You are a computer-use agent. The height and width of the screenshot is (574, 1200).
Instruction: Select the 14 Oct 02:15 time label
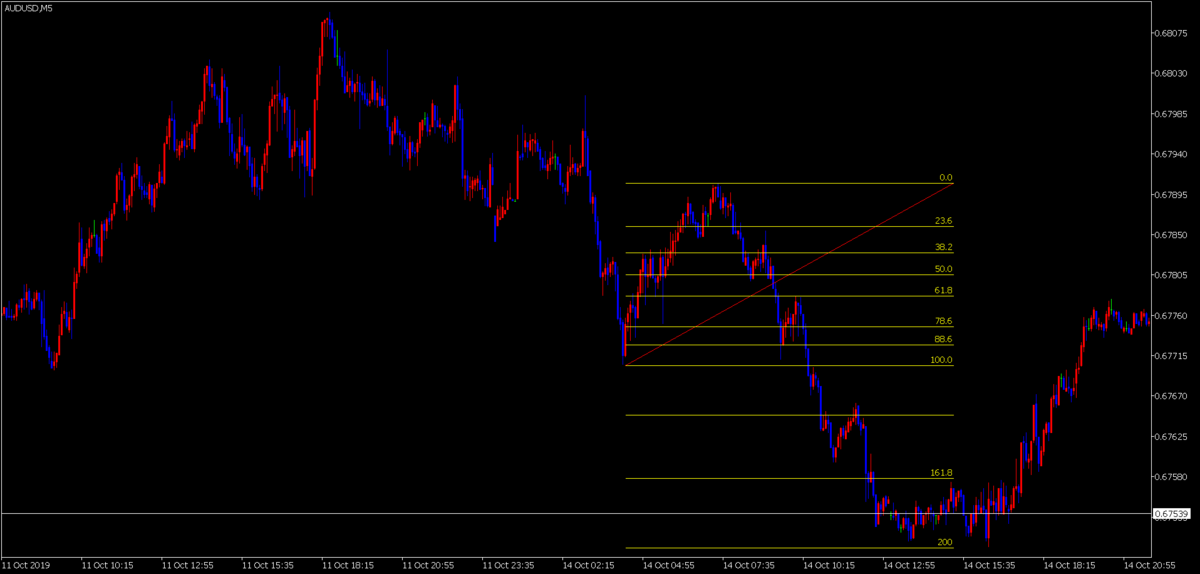coord(588,565)
